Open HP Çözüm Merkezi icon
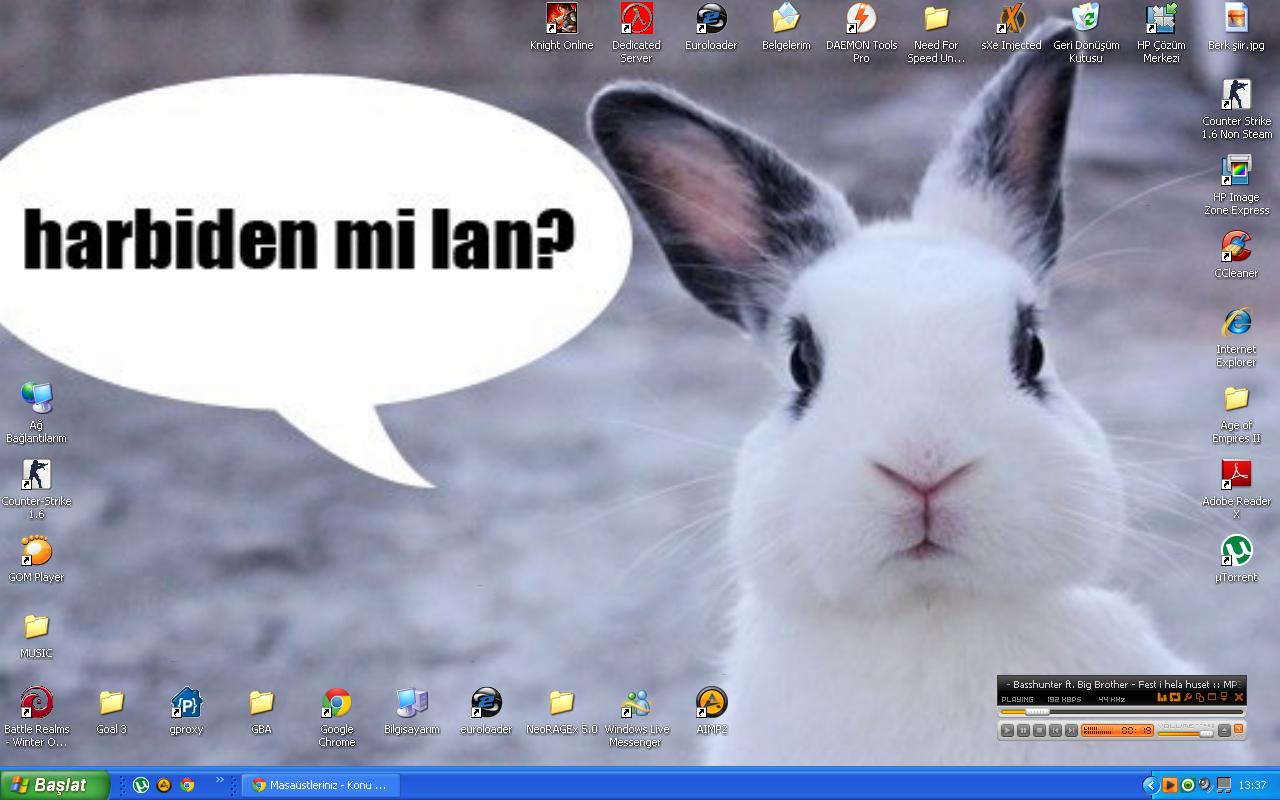Image resolution: width=1280 pixels, height=800 pixels. (x=1161, y=33)
